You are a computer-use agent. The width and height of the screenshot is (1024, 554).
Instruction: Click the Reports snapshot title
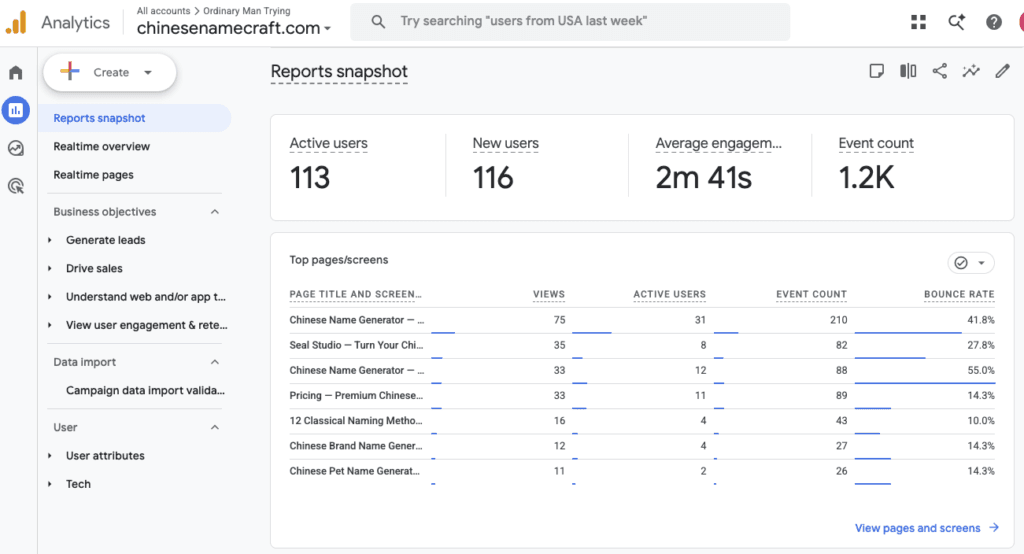point(339,71)
